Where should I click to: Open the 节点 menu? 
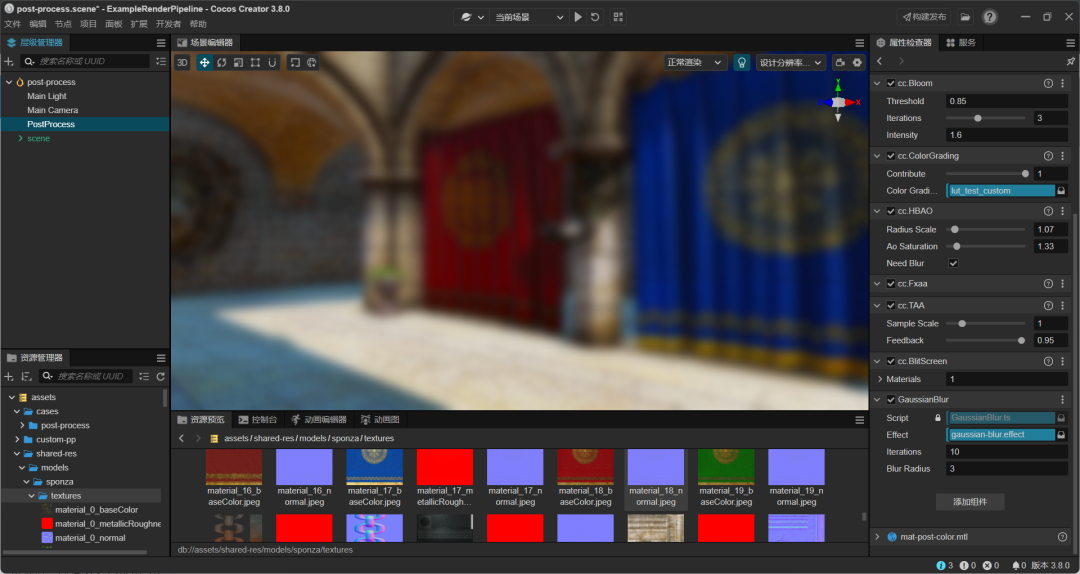[x=63, y=24]
